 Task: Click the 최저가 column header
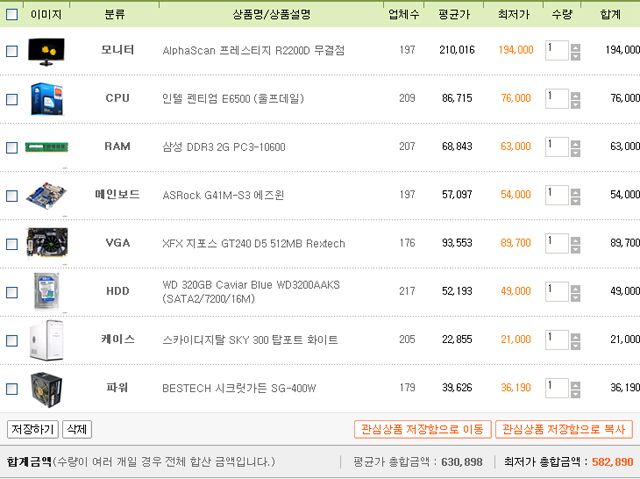[513, 15]
